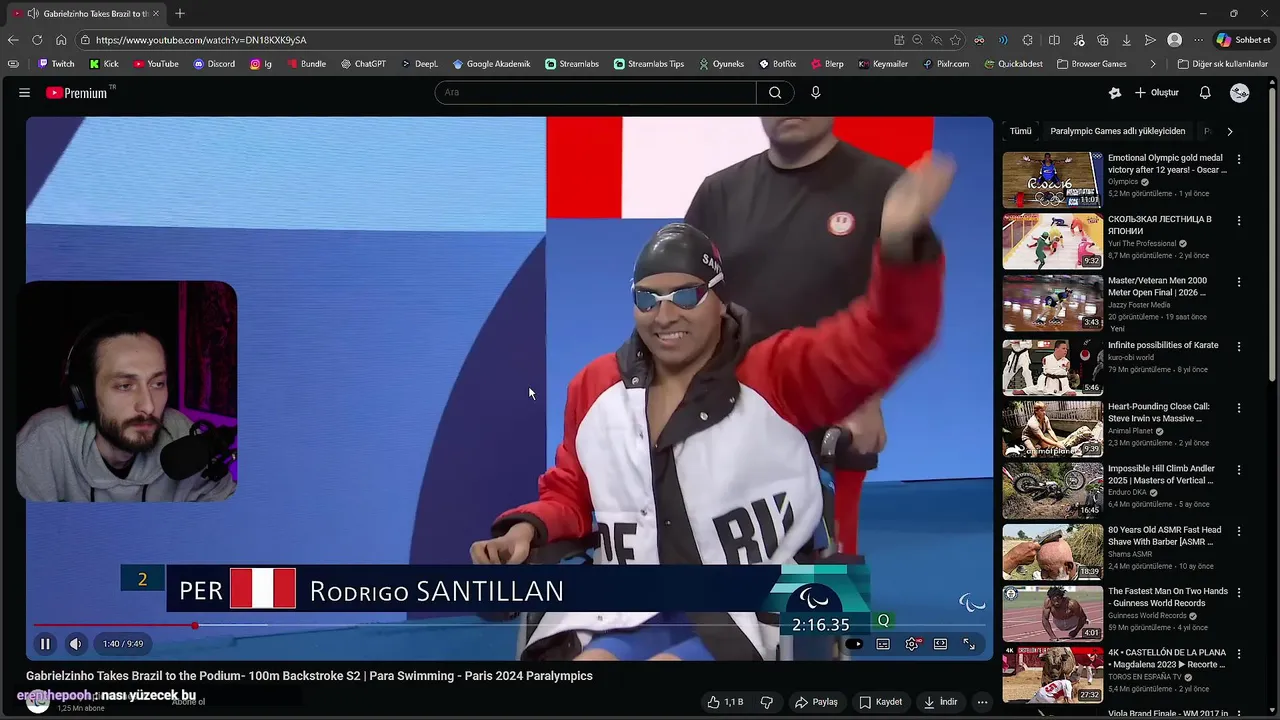Viewport: 1280px width, 720px height.
Task: Open split screen view icon
Action: (x=1054, y=40)
